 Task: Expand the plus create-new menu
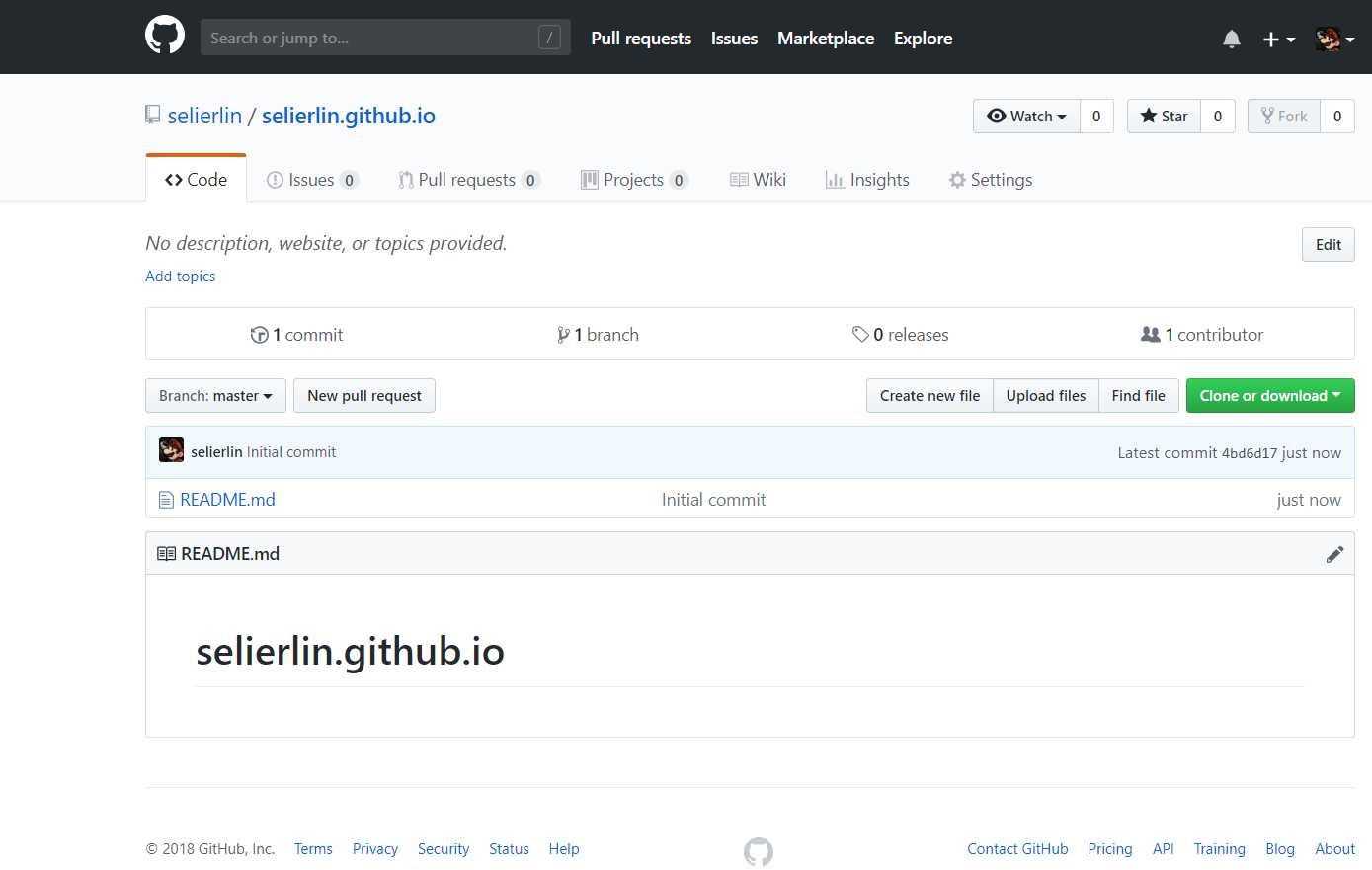click(x=1278, y=40)
